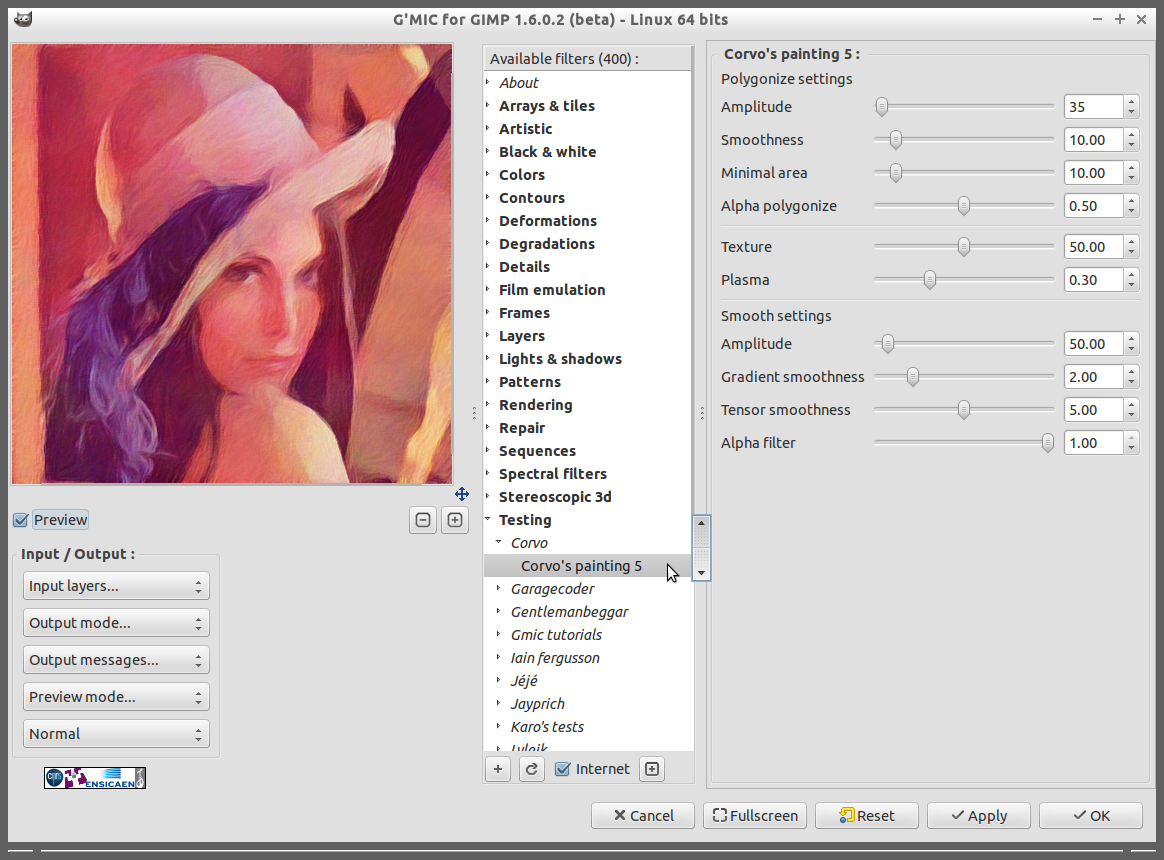Add a filter with the plus button under the list

tap(498, 769)
